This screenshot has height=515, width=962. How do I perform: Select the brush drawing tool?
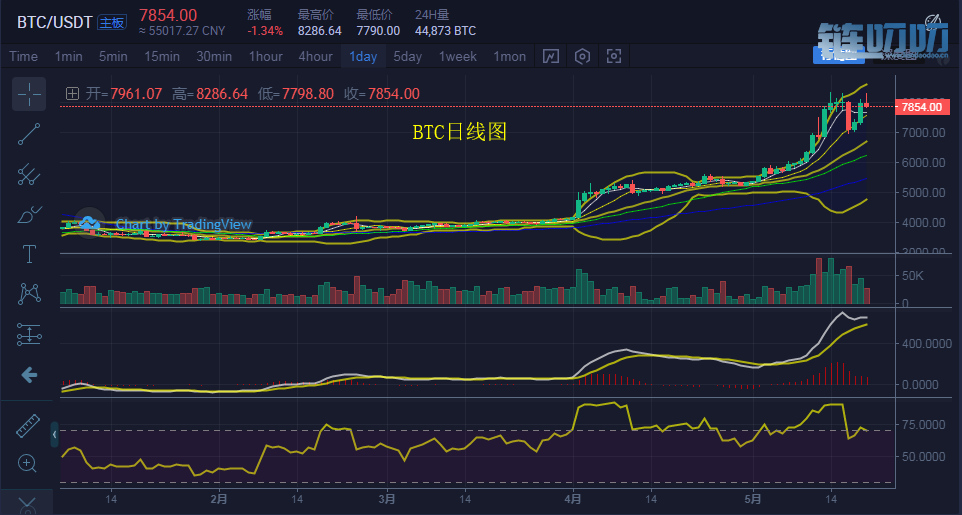[29, 214]
